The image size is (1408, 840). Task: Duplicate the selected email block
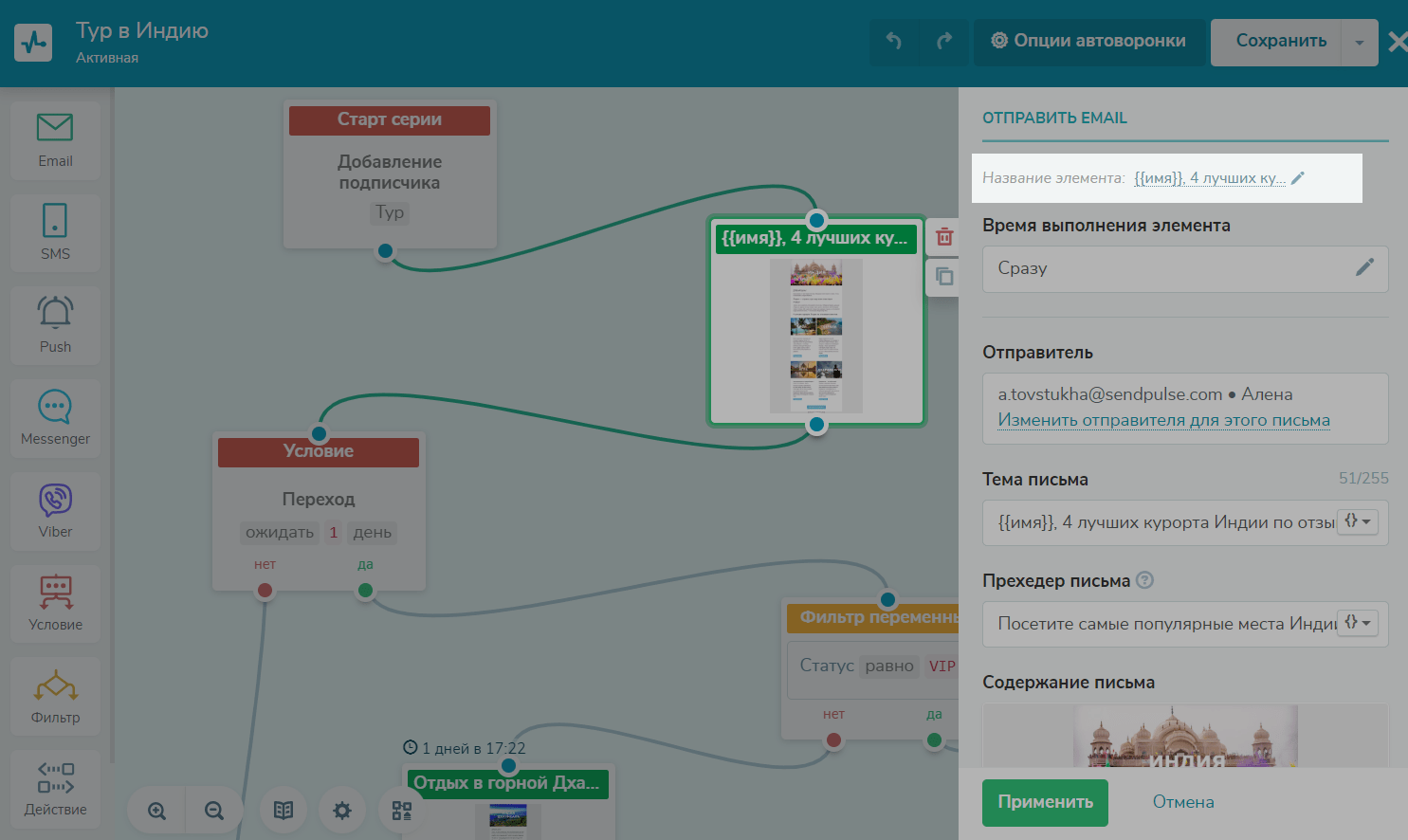pyautogui.click(x=944, y=277)
